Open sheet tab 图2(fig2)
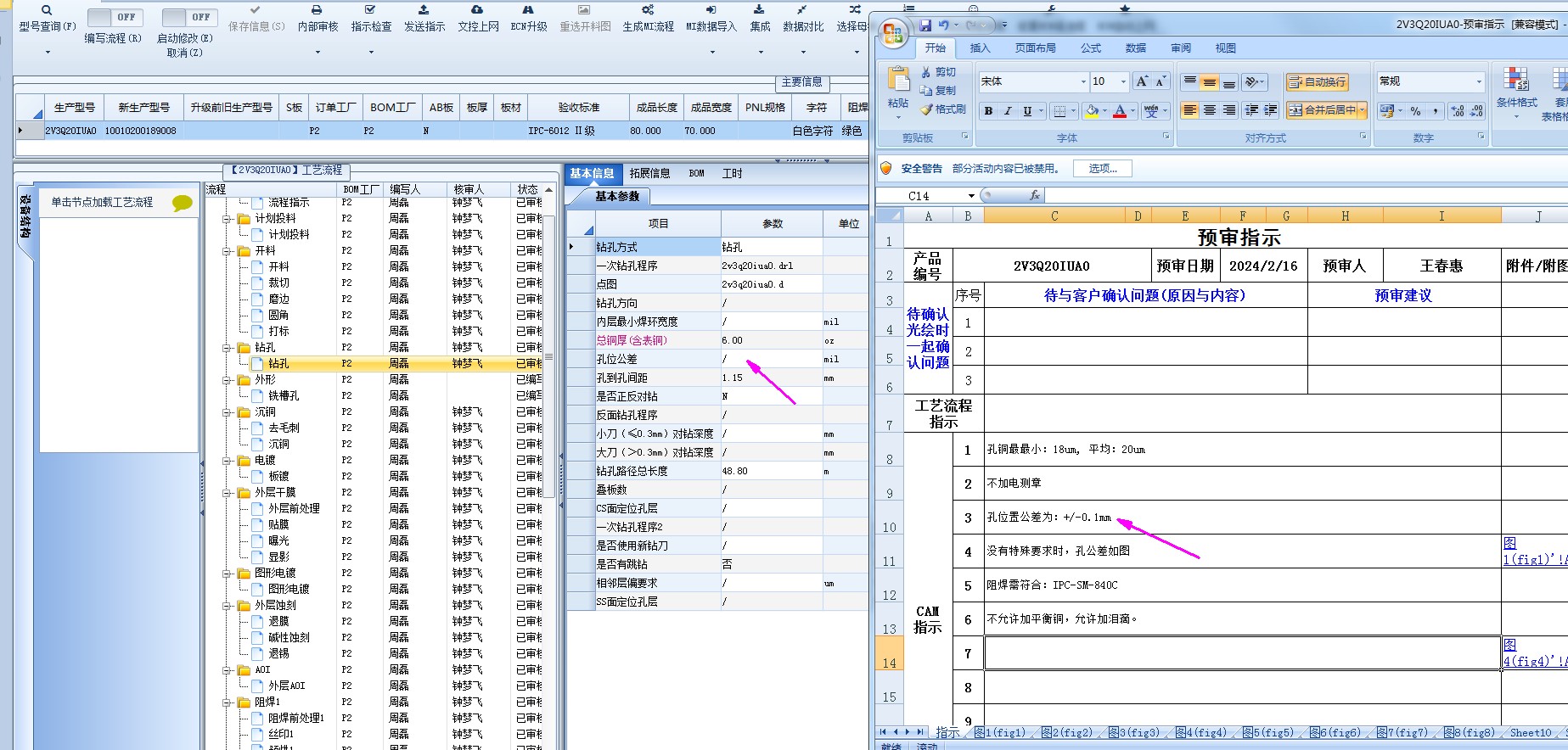1568x750 pixels. tap(1066, 733)
